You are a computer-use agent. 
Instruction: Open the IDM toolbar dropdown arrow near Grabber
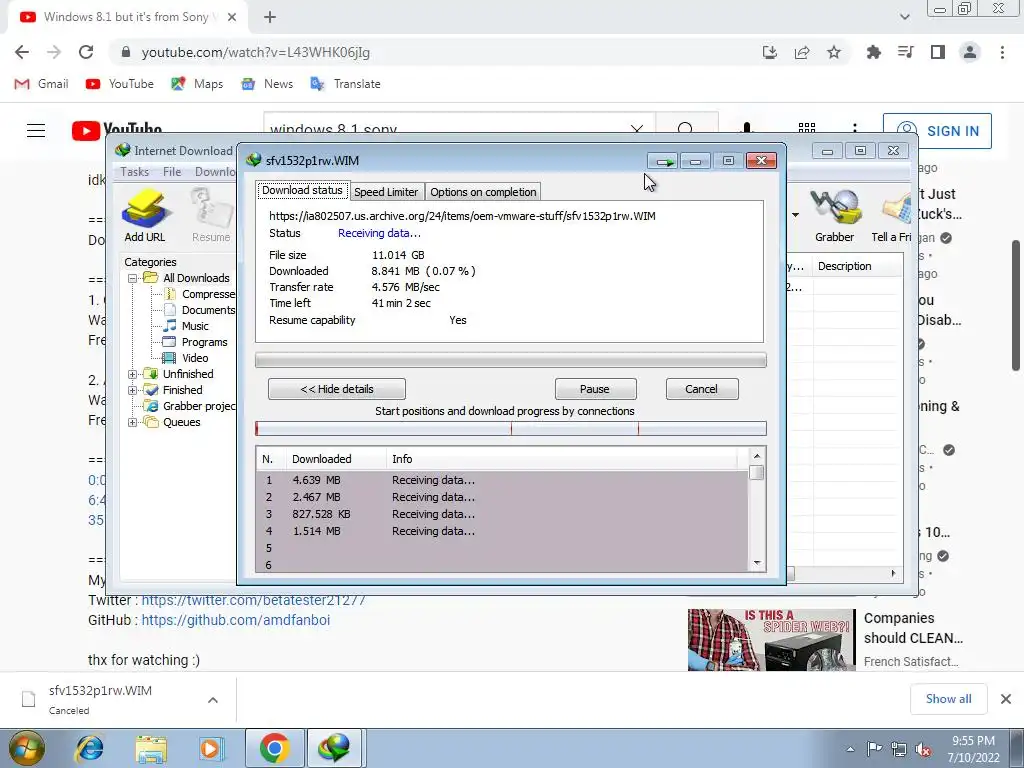pyautogui.click(x=795, y=215)
